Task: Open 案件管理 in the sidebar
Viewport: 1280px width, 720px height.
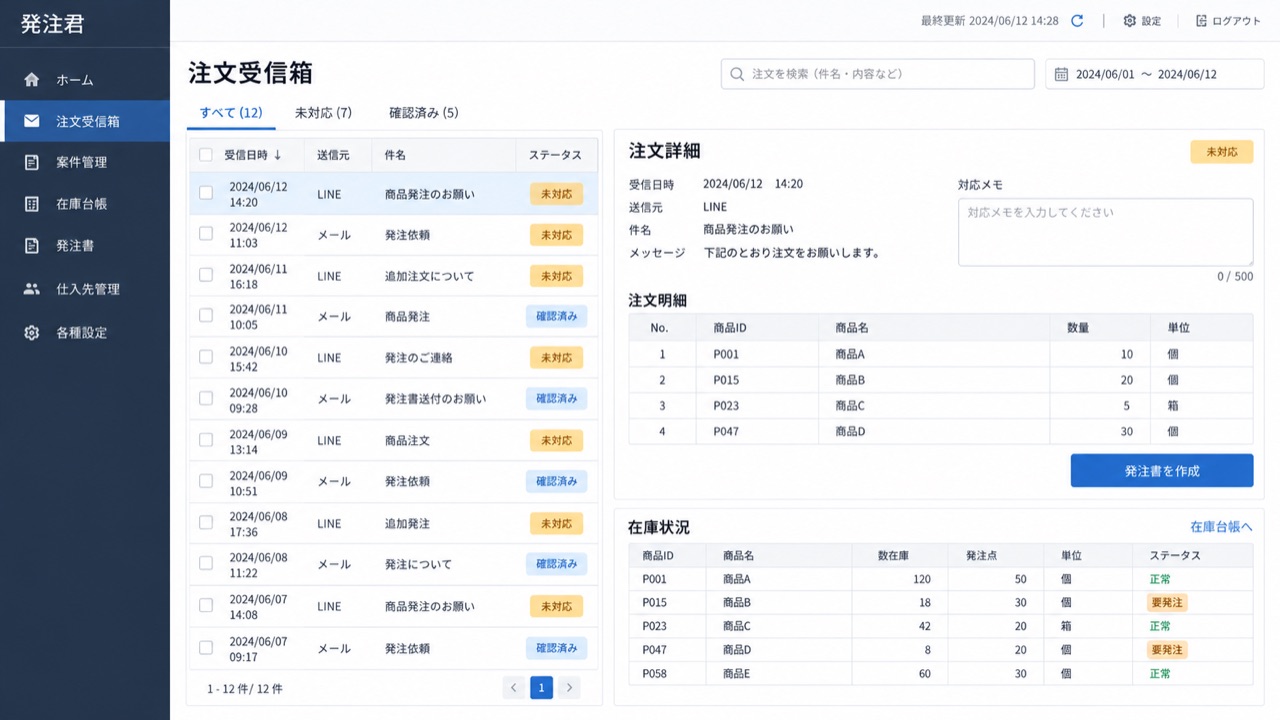Action: 85,162
